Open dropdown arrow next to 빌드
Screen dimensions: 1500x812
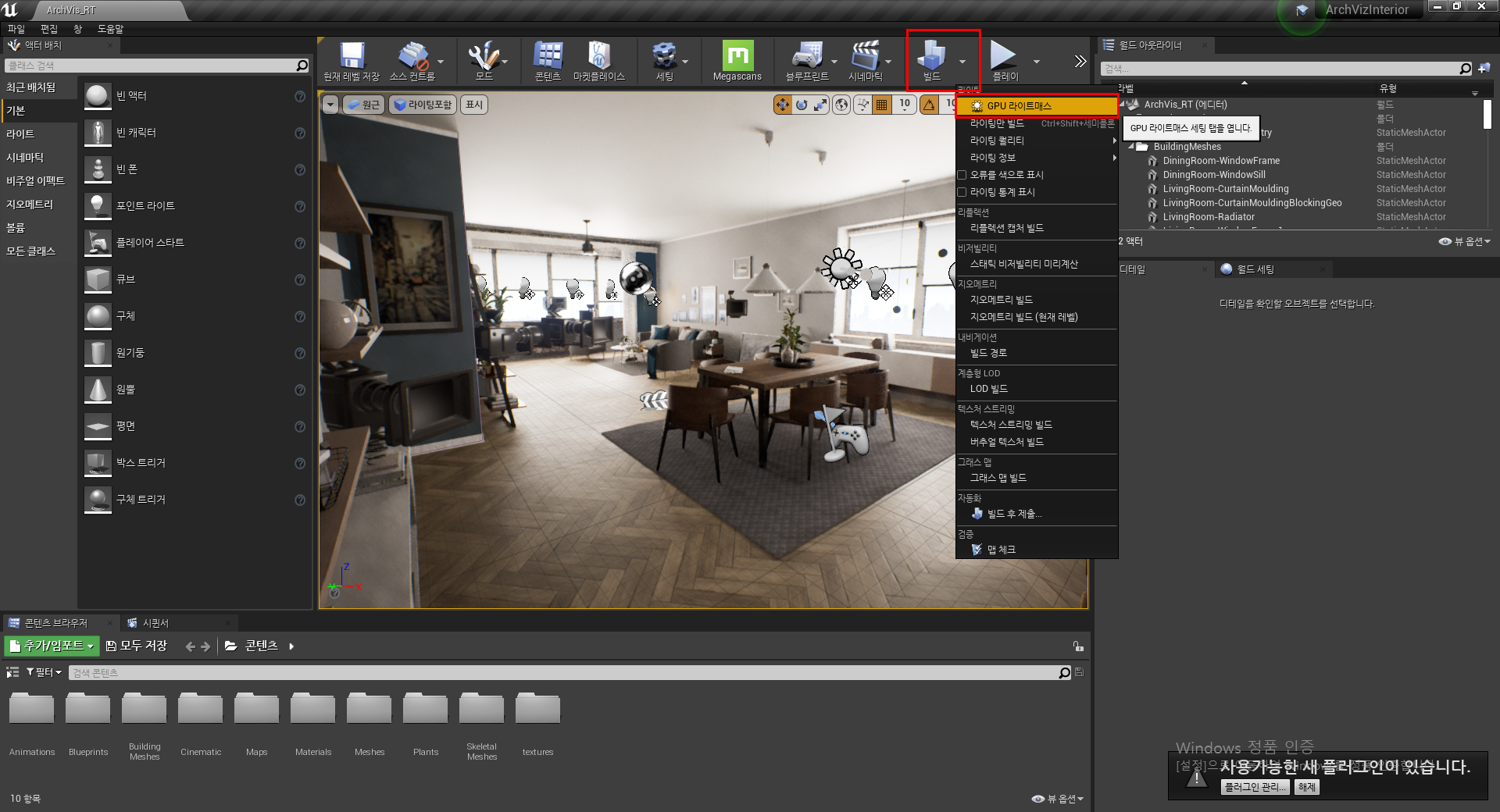[x=962, y=61]
